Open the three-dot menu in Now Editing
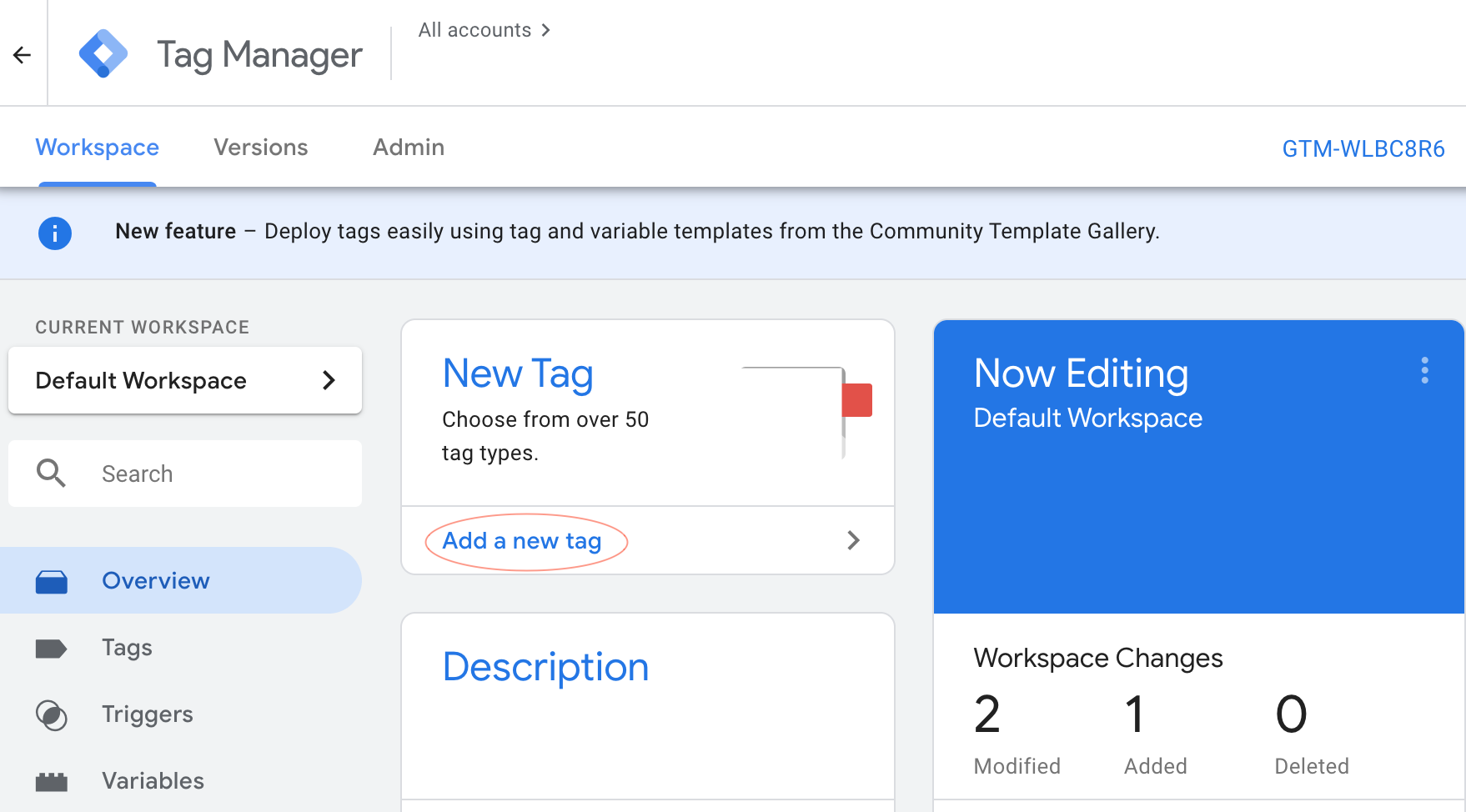The image size is (1466, 812). click(x=1424, y=370)
